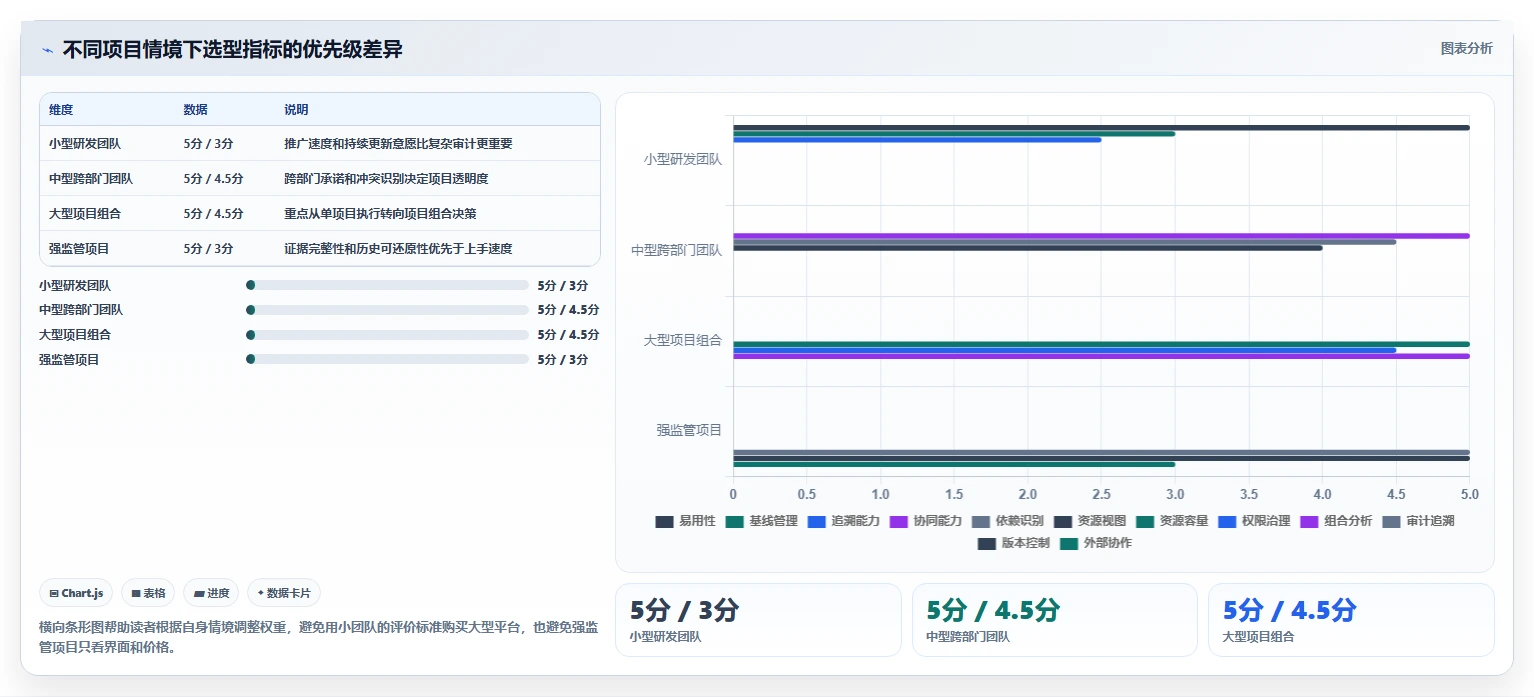Click the 5分 / 3分 value in 强监管项目 progress row
Screen dimensions: 1534x697
point(562,359)
